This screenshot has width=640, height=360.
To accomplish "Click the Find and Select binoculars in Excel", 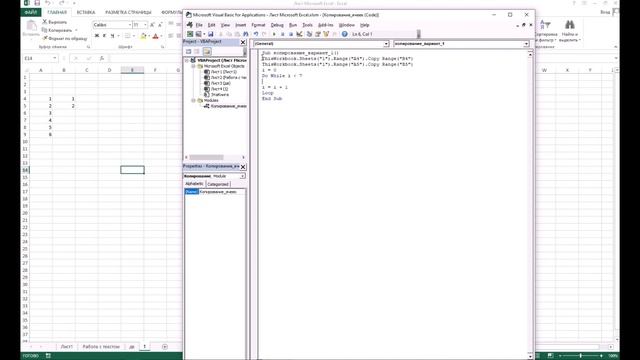I will click(570, 25).
